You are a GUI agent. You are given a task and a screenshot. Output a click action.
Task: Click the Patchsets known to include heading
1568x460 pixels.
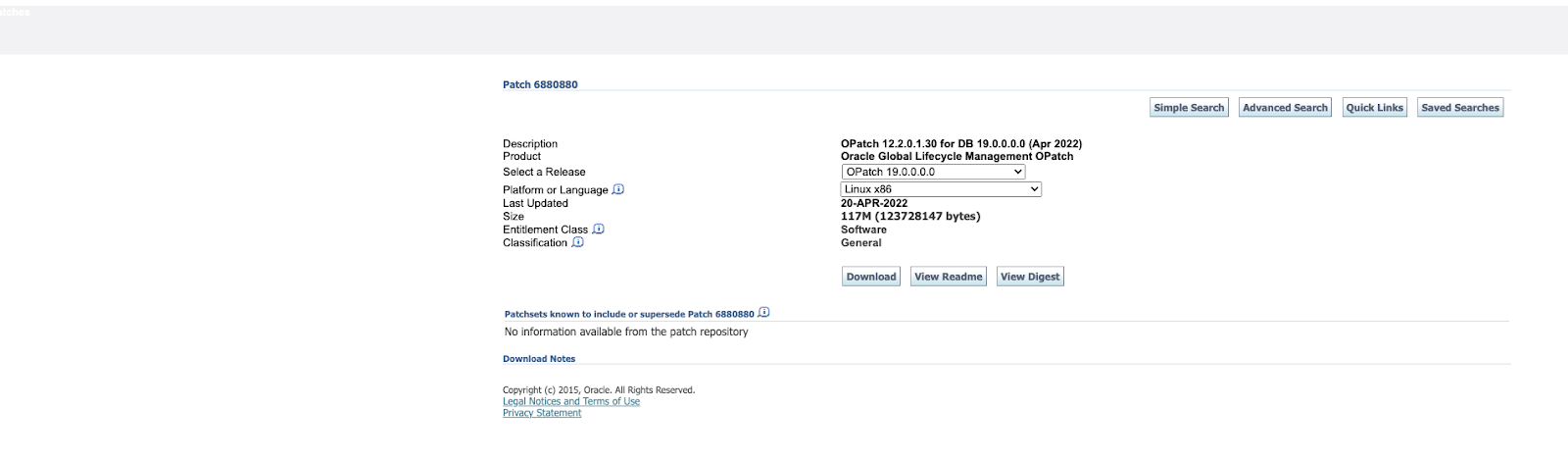click(629, 315)
